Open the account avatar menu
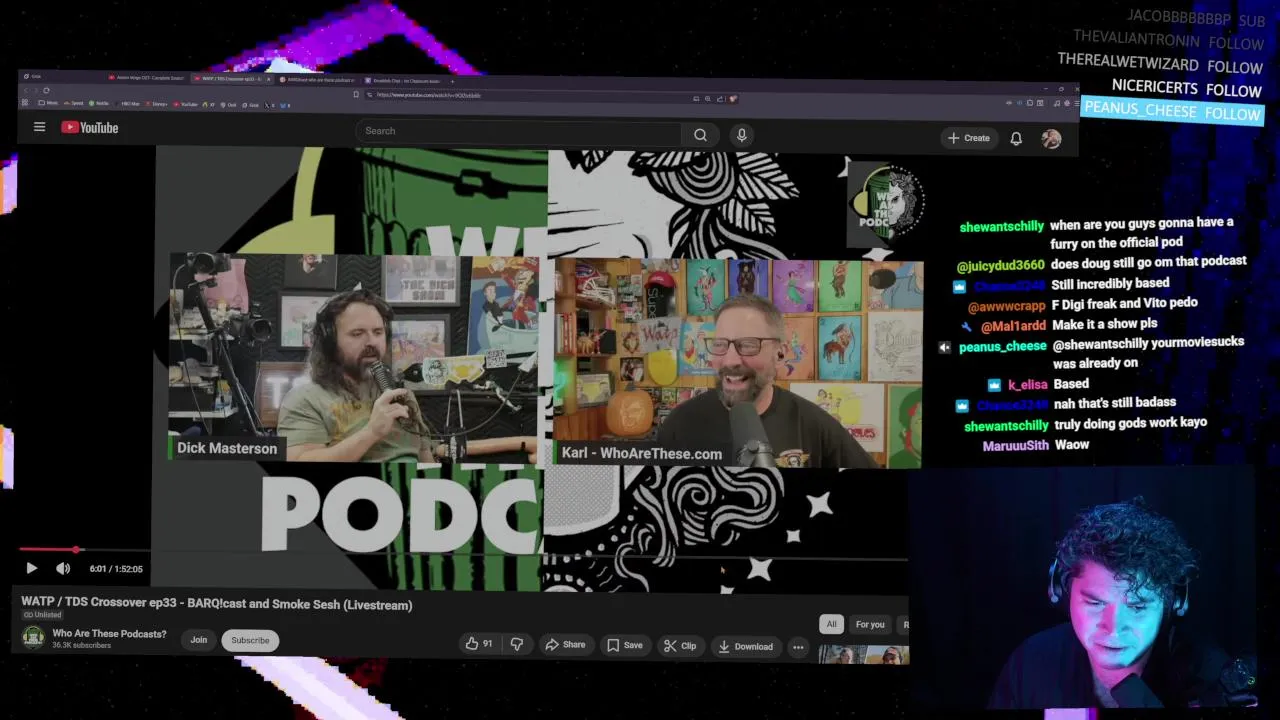1280x720 pixels. pos(1051,139)
